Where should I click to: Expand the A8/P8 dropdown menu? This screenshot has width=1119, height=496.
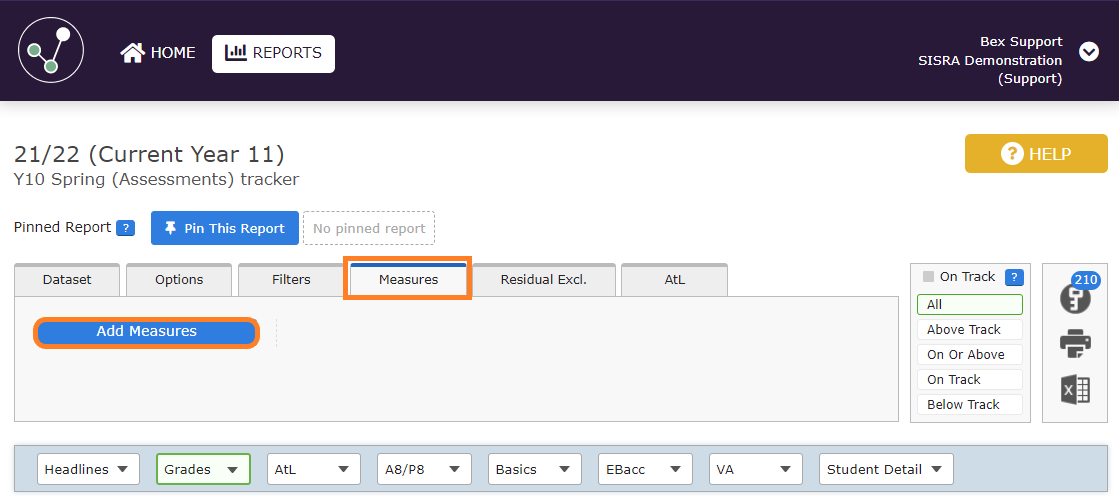(x=424, y=469)
